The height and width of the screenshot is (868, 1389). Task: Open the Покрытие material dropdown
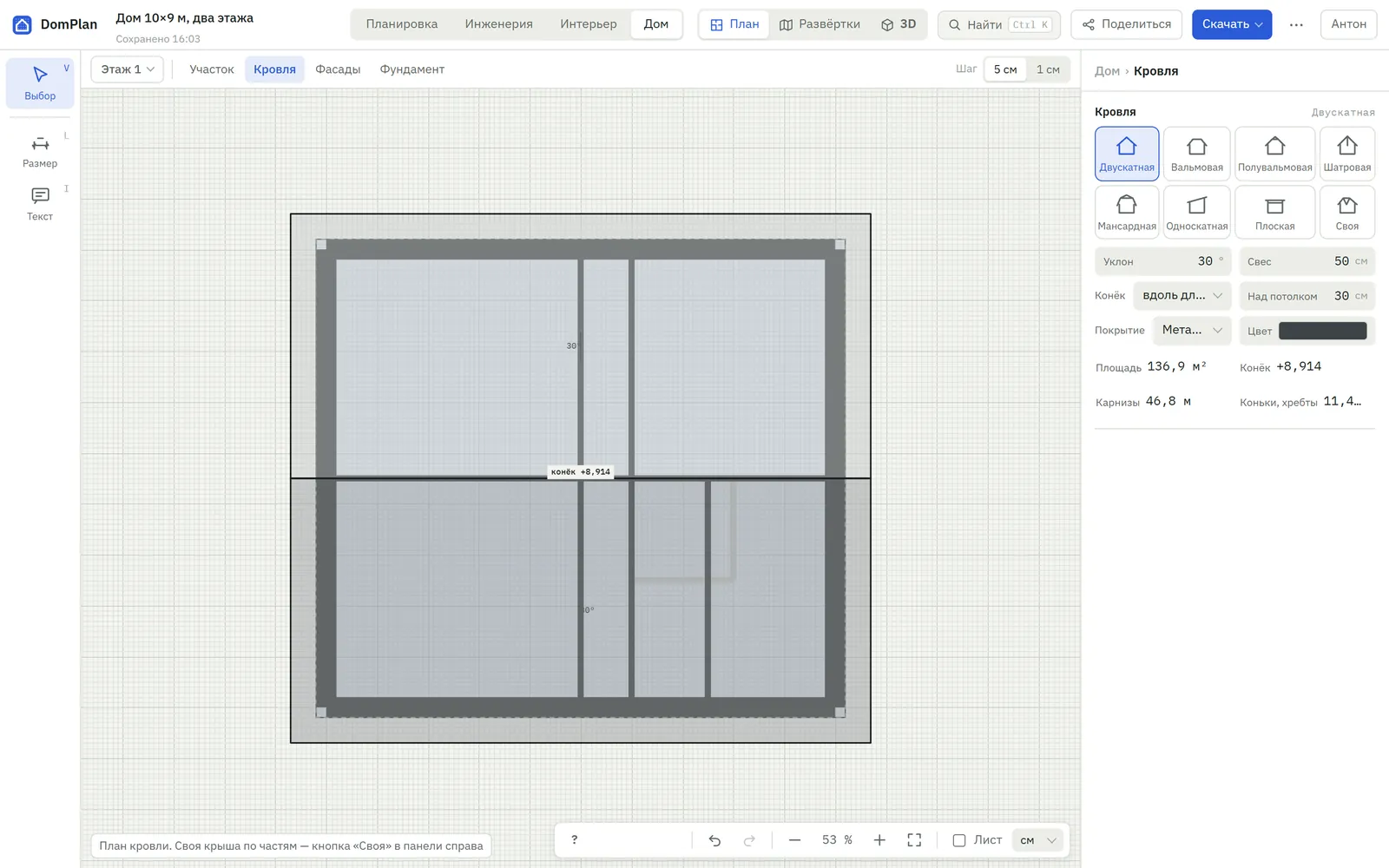tap(1192, 330)
